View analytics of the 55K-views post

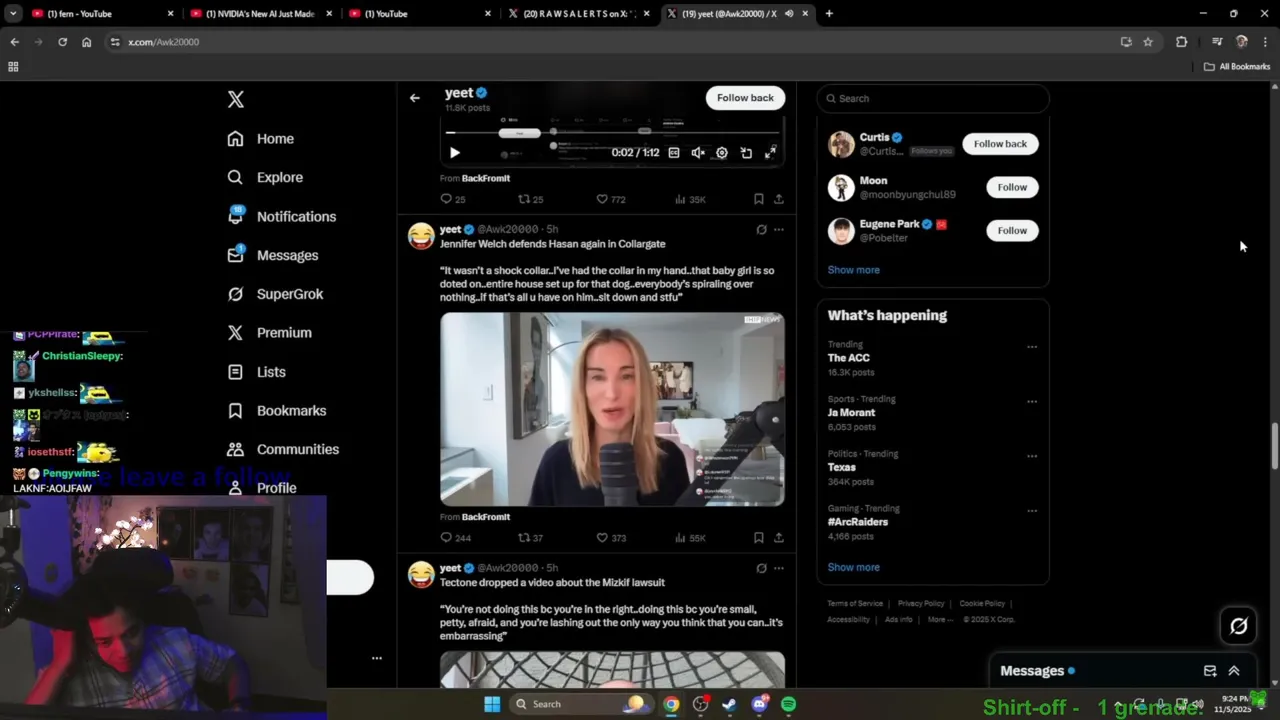690,538
